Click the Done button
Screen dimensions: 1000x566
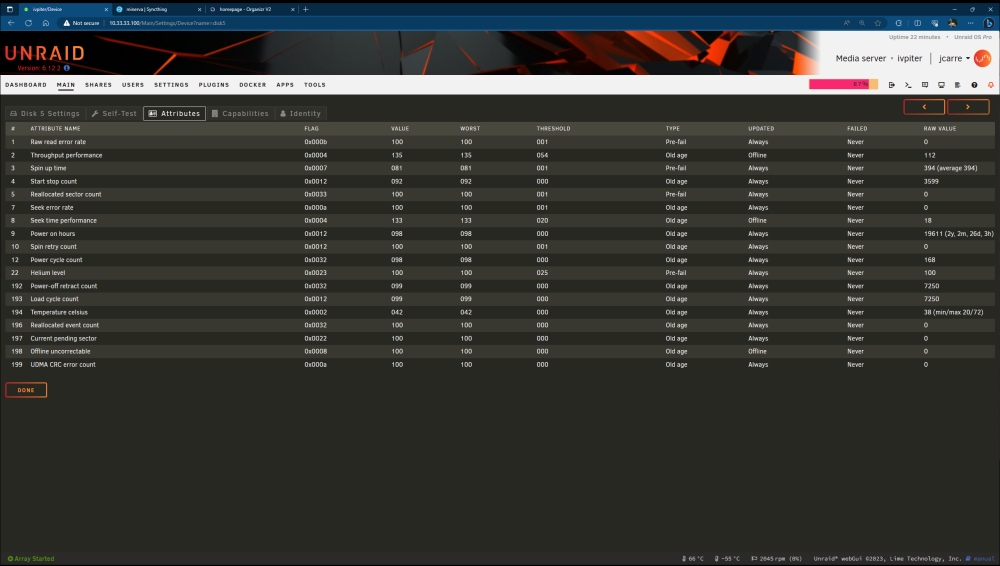[26, 390]
